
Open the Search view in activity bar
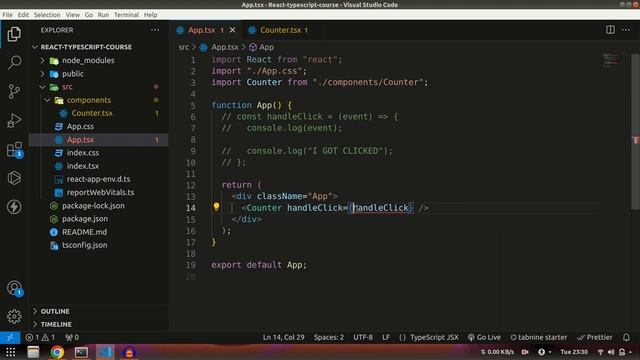coord(14,62)
